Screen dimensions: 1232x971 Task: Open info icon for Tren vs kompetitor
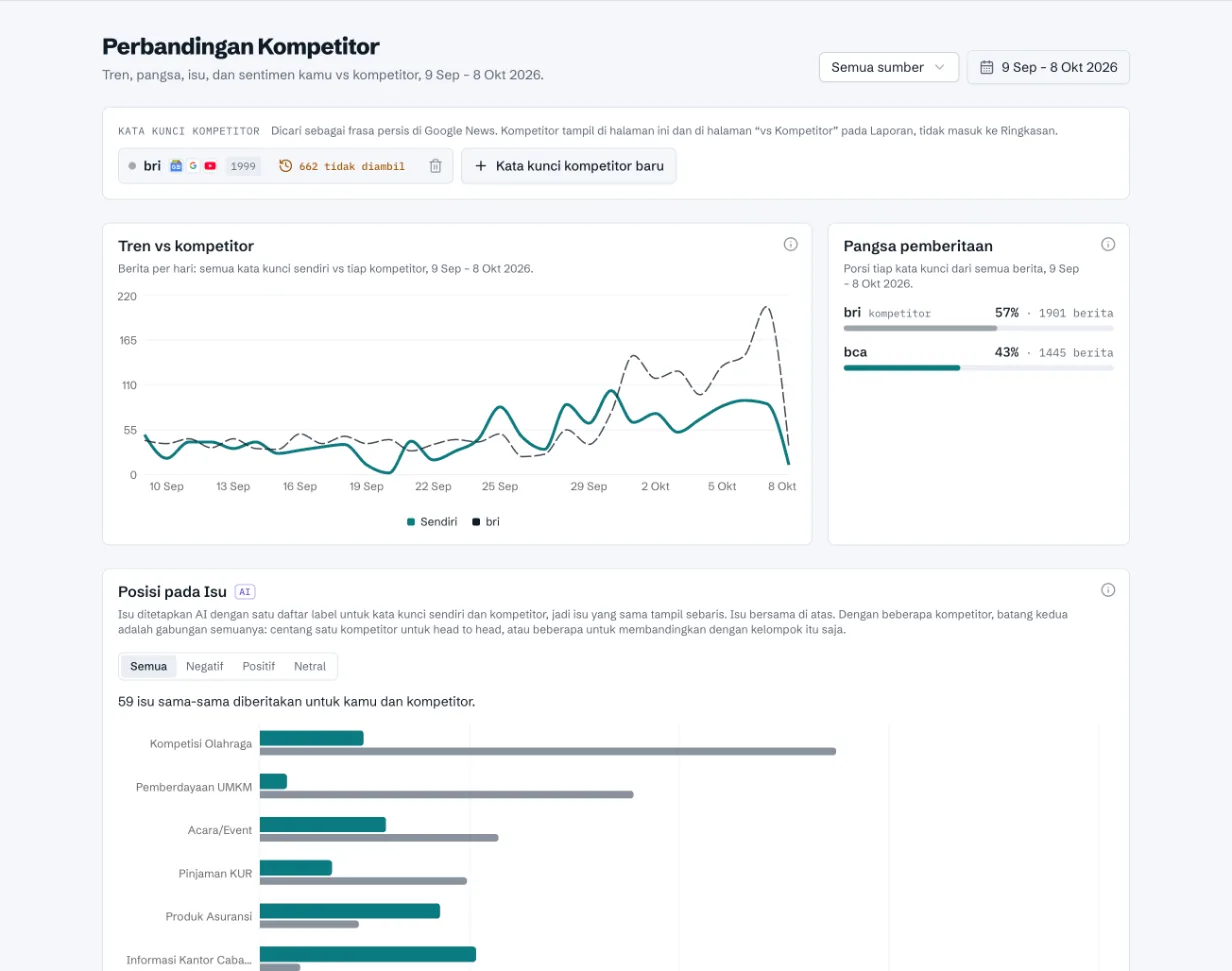(x=790, y=244)
